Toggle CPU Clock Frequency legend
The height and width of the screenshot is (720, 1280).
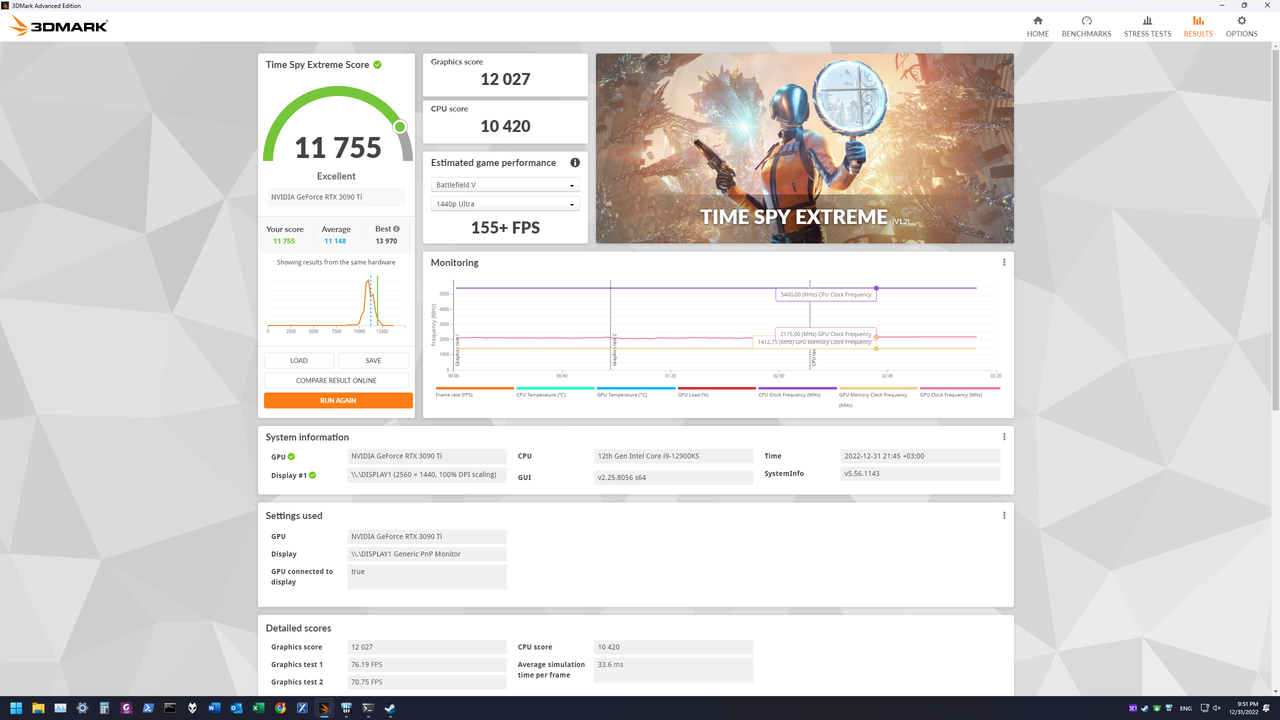797,392
